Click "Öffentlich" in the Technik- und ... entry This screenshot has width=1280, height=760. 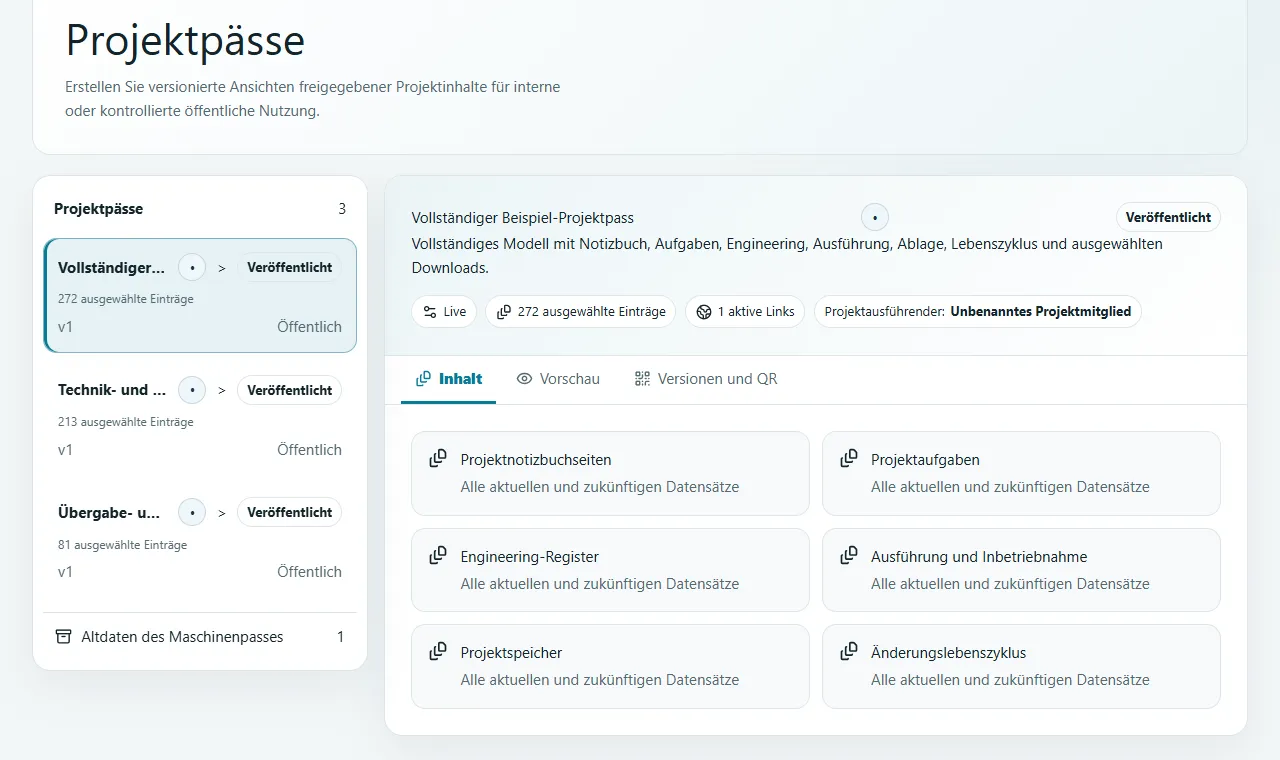(309, 450)
